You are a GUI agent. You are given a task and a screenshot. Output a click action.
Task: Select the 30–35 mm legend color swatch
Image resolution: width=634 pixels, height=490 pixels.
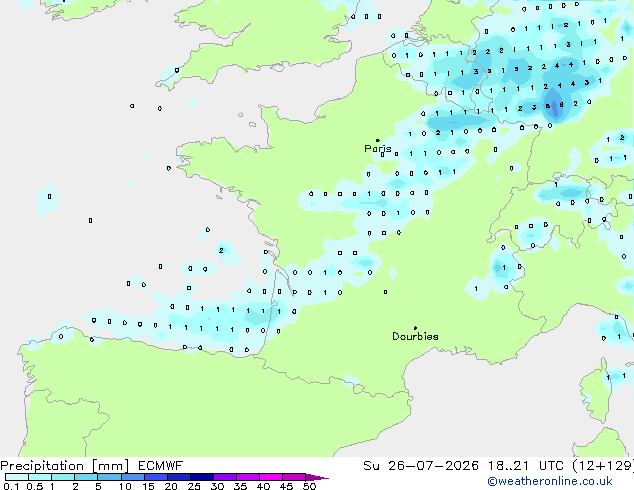[x=224, y=477]
